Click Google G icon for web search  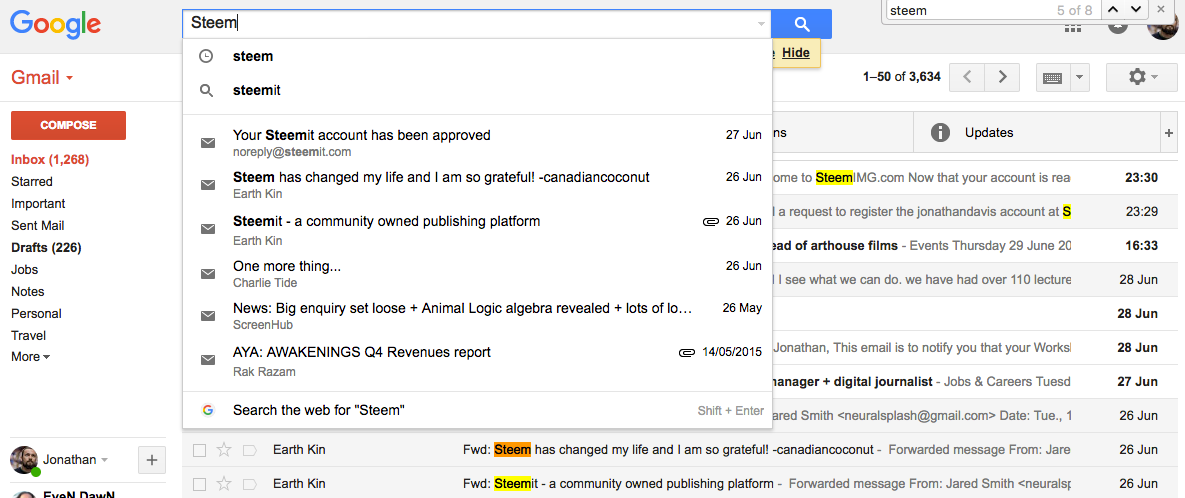click(207, 410)
